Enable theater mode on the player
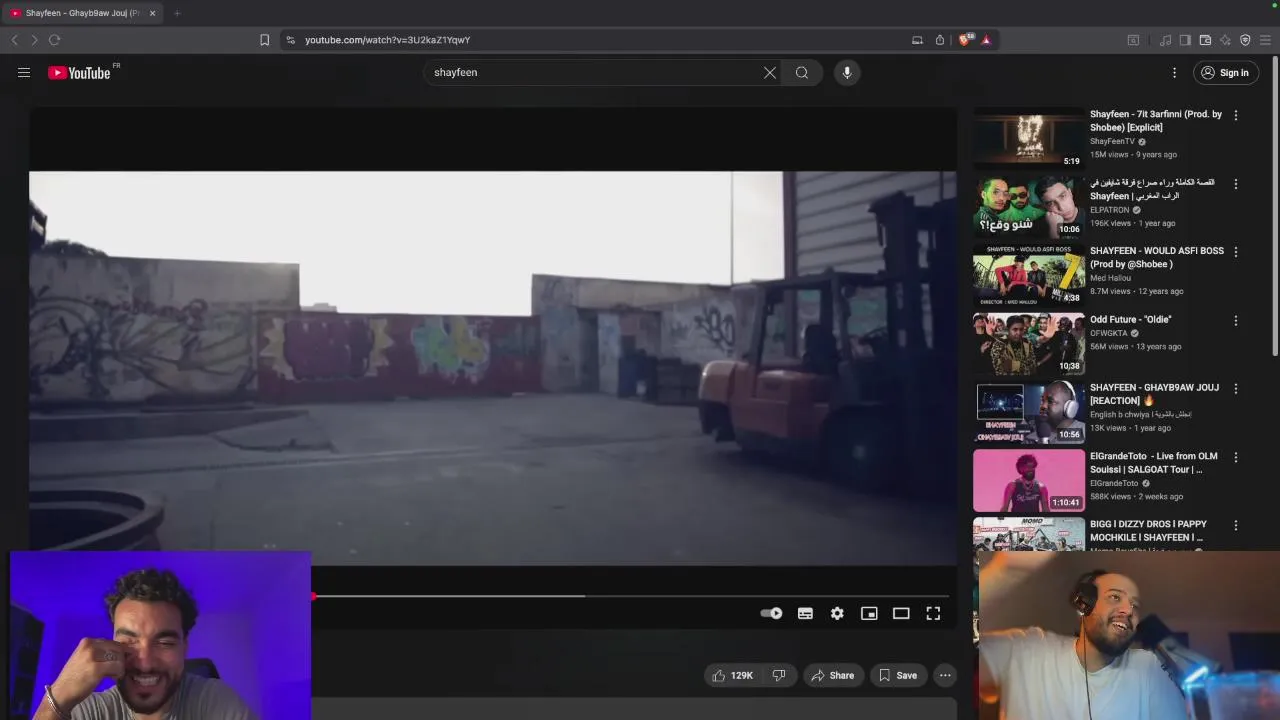Screen dimensions: 1280x720 click(x=901, y=613)
